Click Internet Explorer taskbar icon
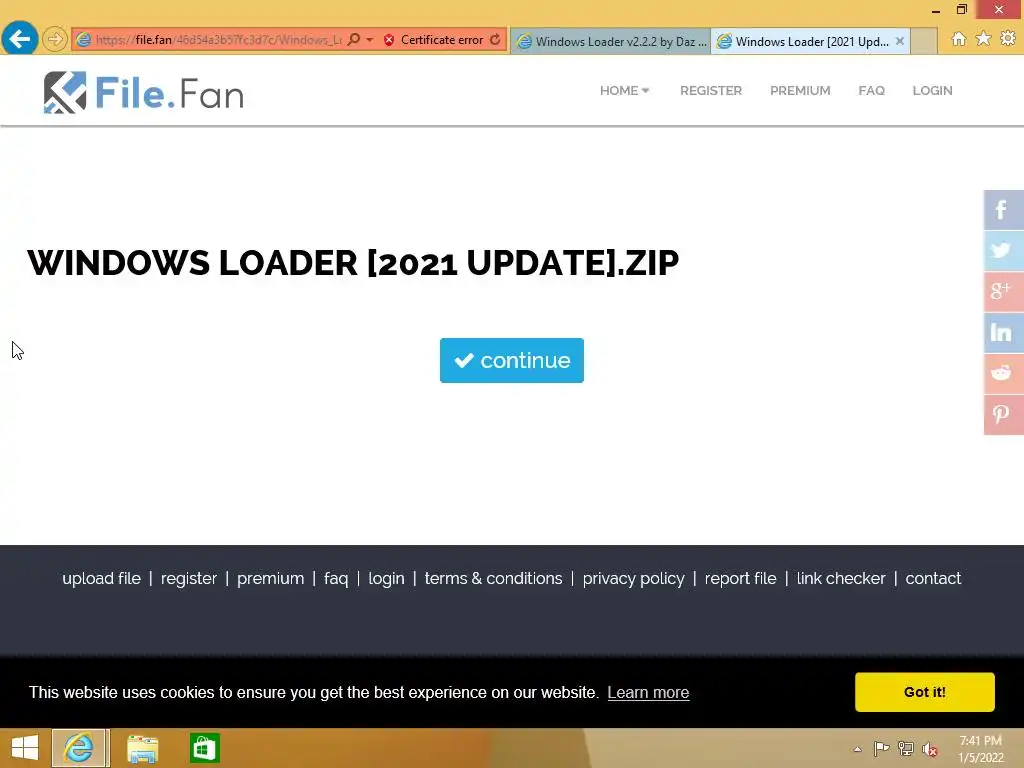Image resolution: width=1024 pixels, height=768 pixels. point(80,748)
